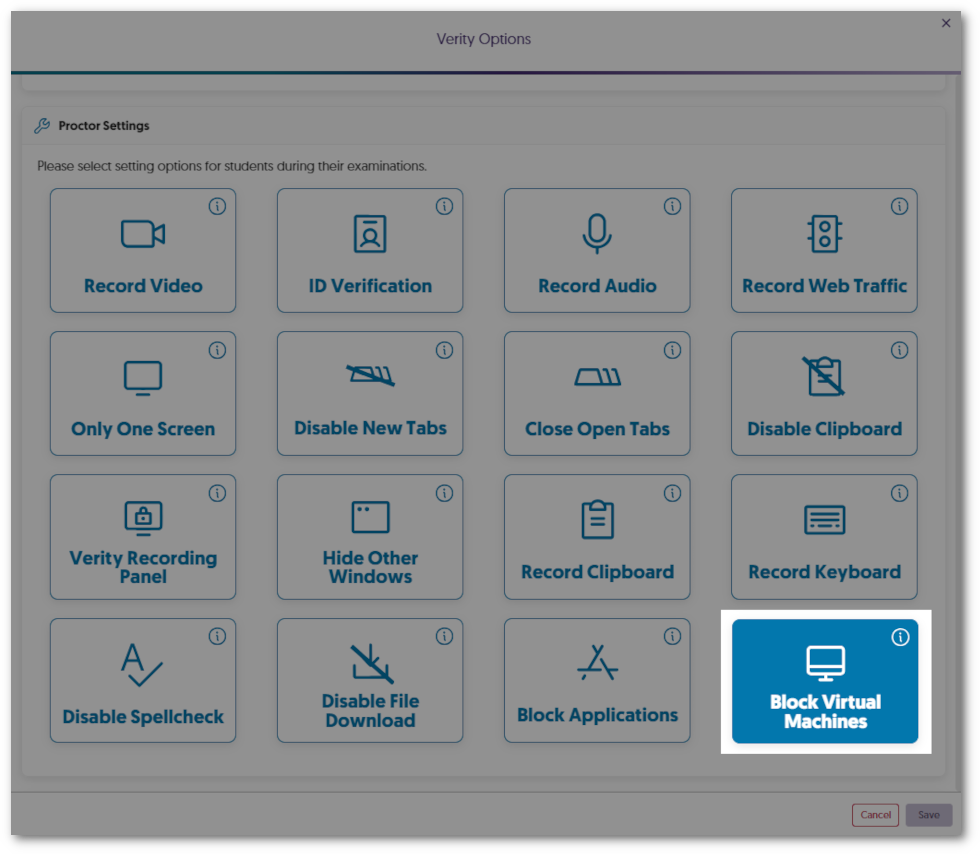Viewport: 980px width, 854px height.
Task: Enable the Hide Other Windows option
Action: pos(369,536)
